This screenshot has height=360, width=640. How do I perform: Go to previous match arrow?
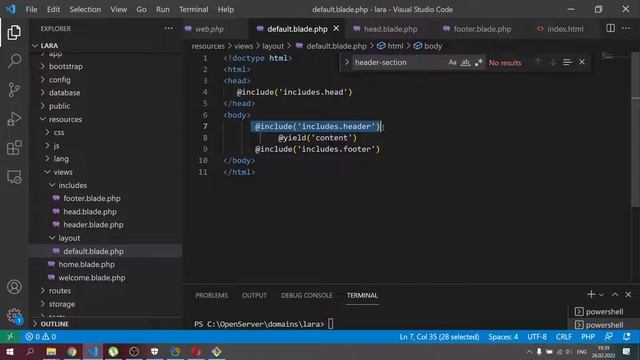coord(538,62)
